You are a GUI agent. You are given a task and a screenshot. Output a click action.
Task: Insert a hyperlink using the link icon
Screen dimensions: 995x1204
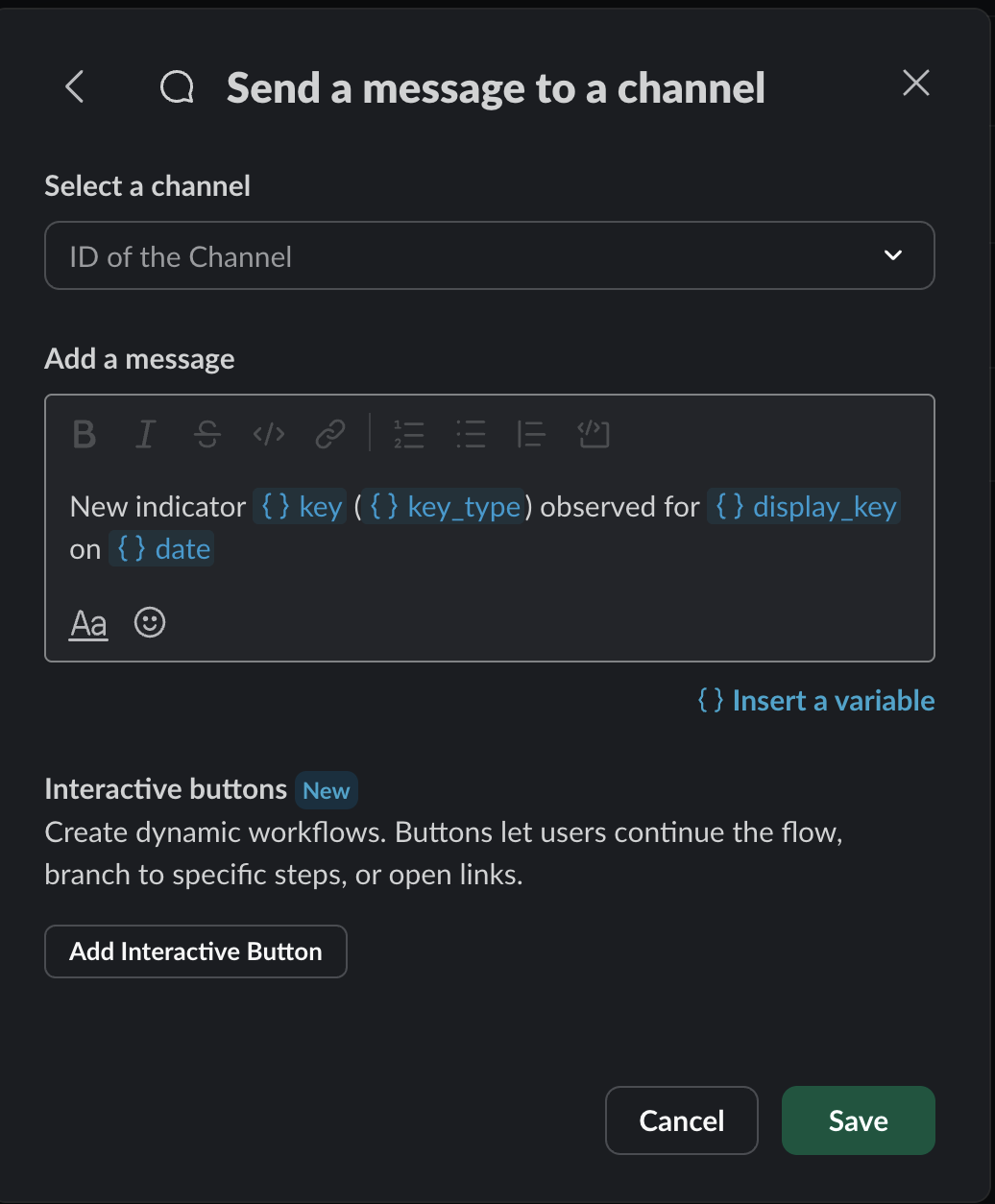(329, 434)
